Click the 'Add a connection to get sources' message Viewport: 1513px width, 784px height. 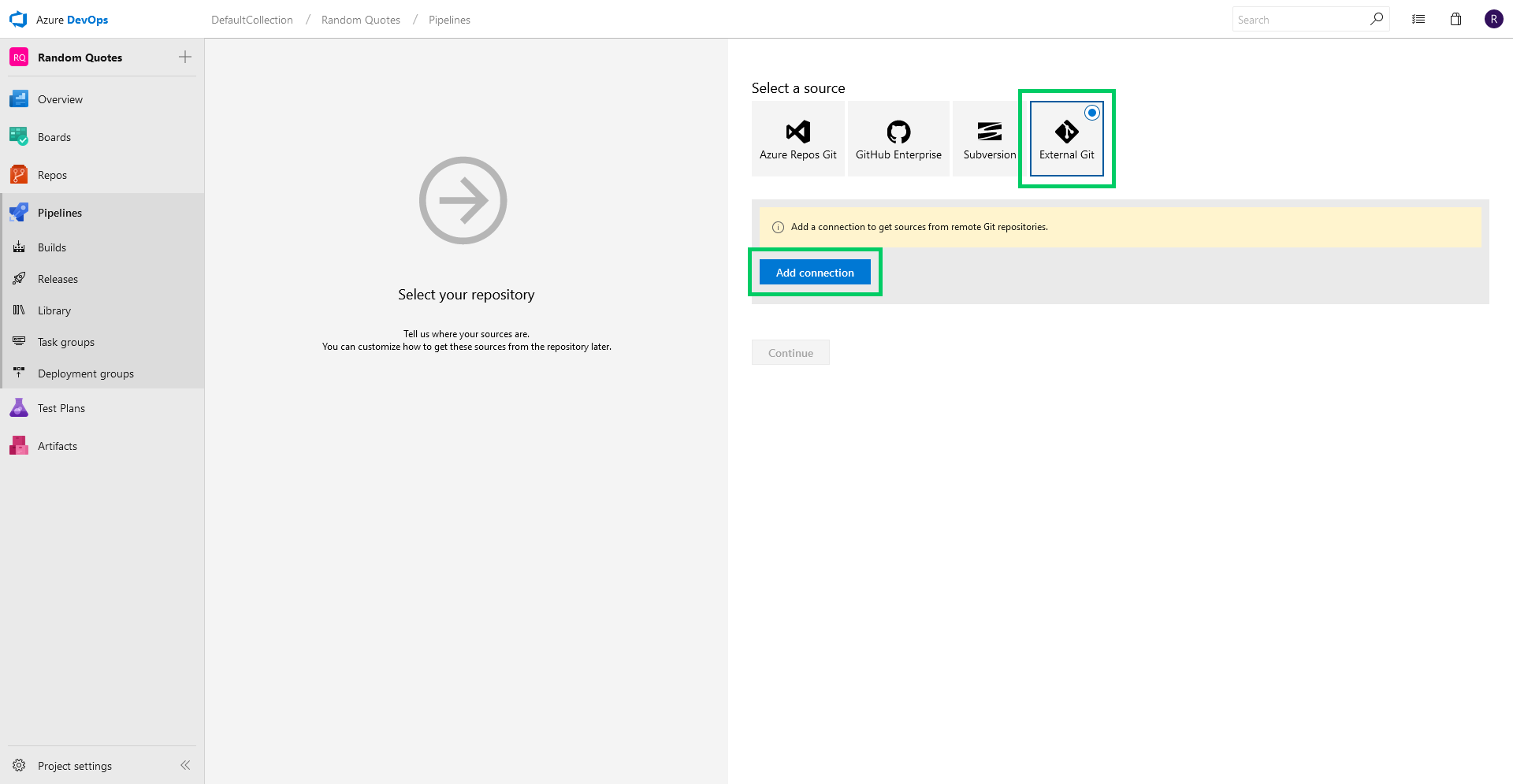(920, 227)
